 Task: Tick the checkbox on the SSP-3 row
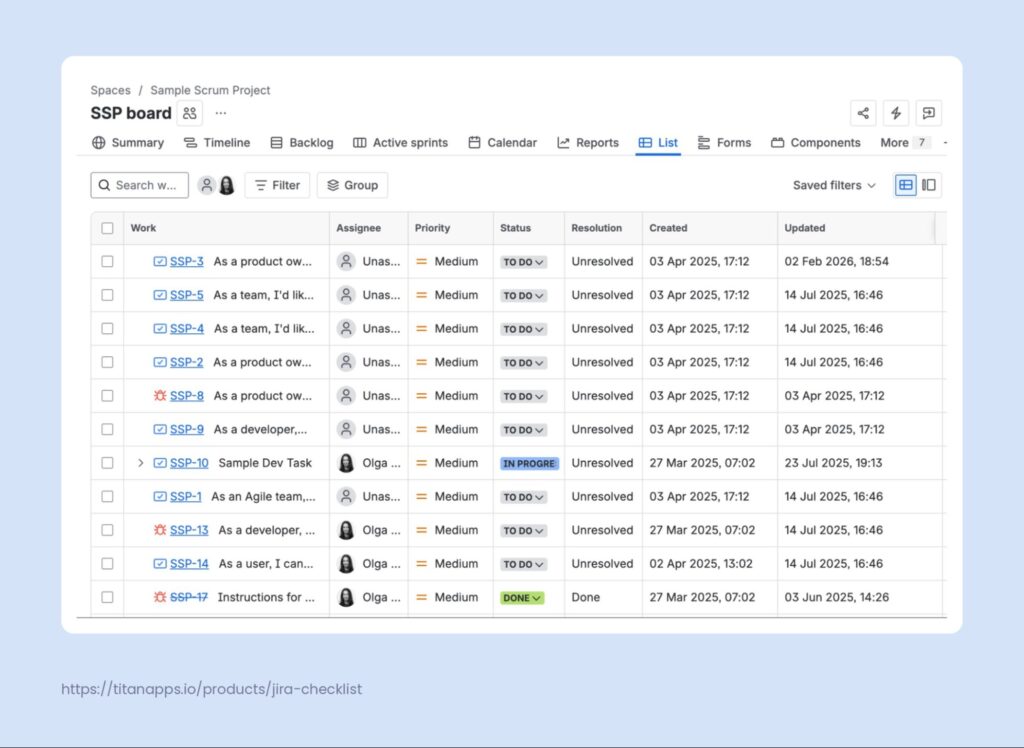click(x=107, y=261)
